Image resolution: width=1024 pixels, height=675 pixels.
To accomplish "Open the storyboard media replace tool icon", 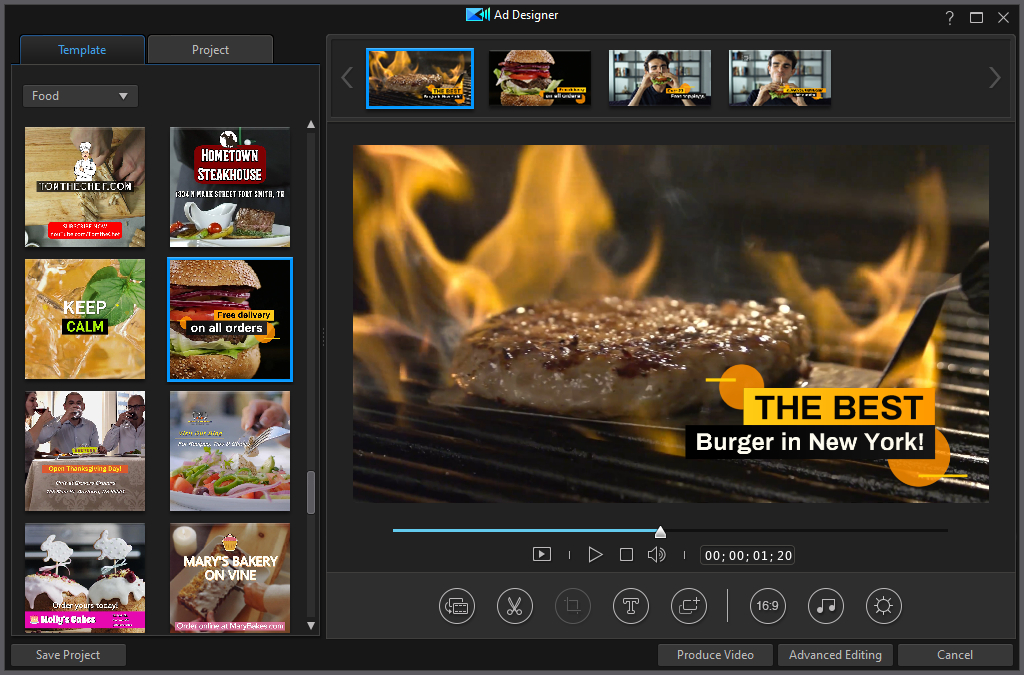I will pos(456,606).
